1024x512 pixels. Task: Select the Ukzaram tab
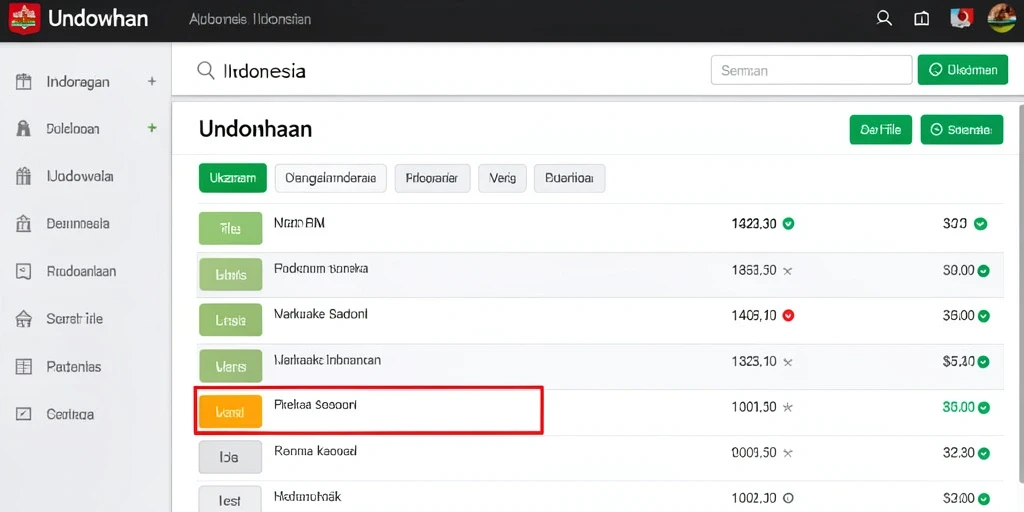click(232, 178)
